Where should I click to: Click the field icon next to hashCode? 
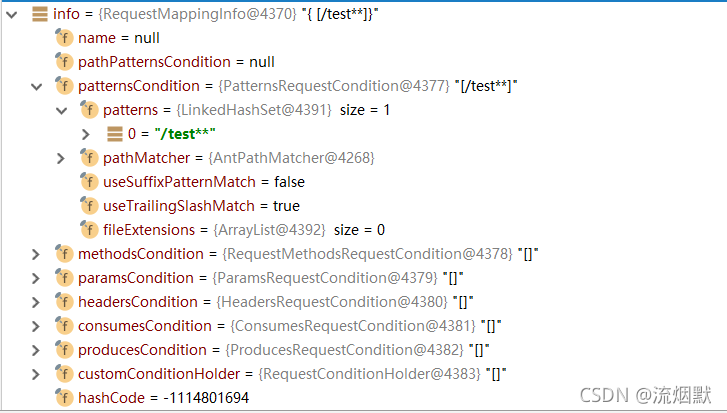(x=64, y=398)
